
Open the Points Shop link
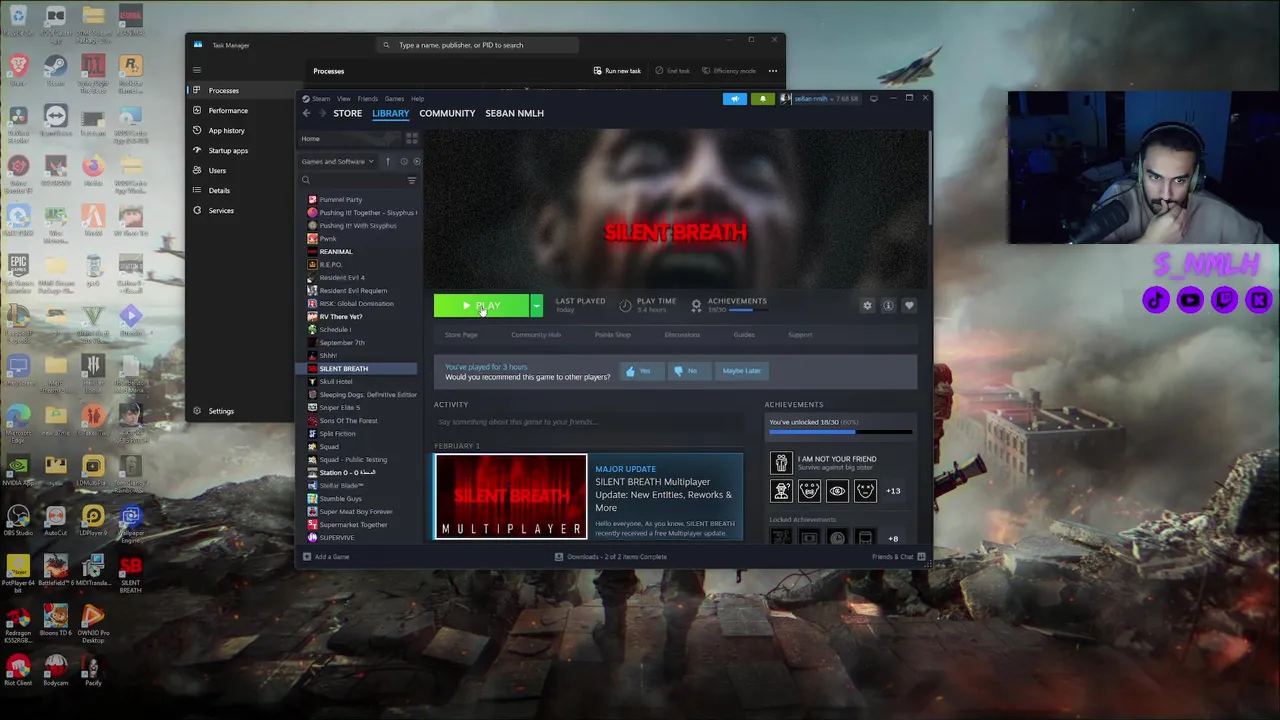pyautogui.click(x=613, y=335)
